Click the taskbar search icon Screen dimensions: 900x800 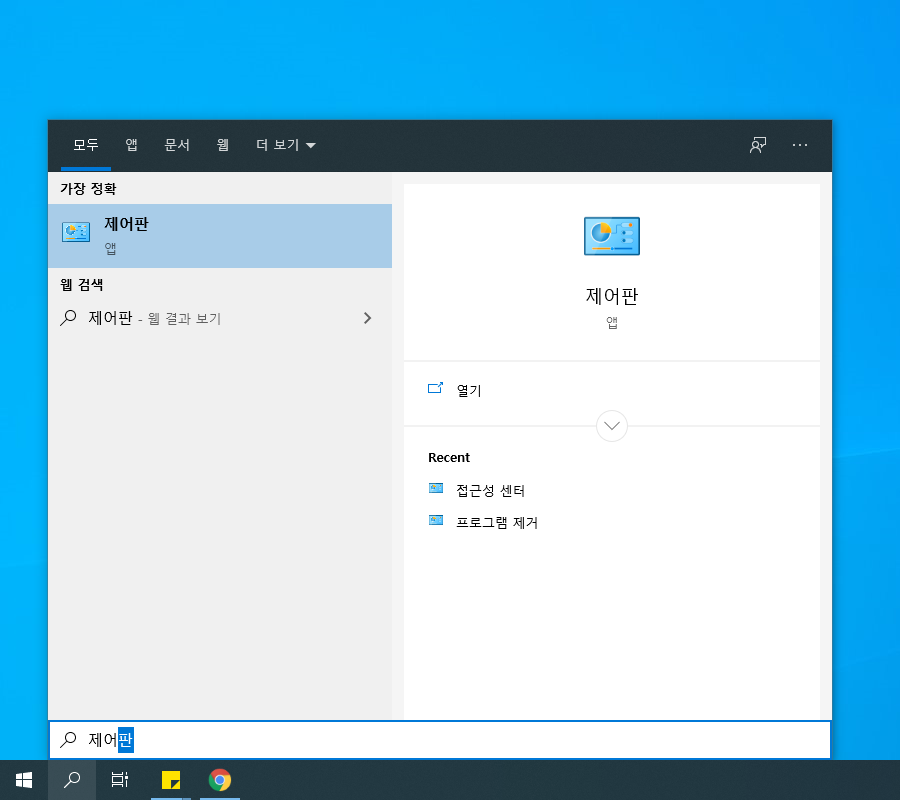tap(72, 780)
